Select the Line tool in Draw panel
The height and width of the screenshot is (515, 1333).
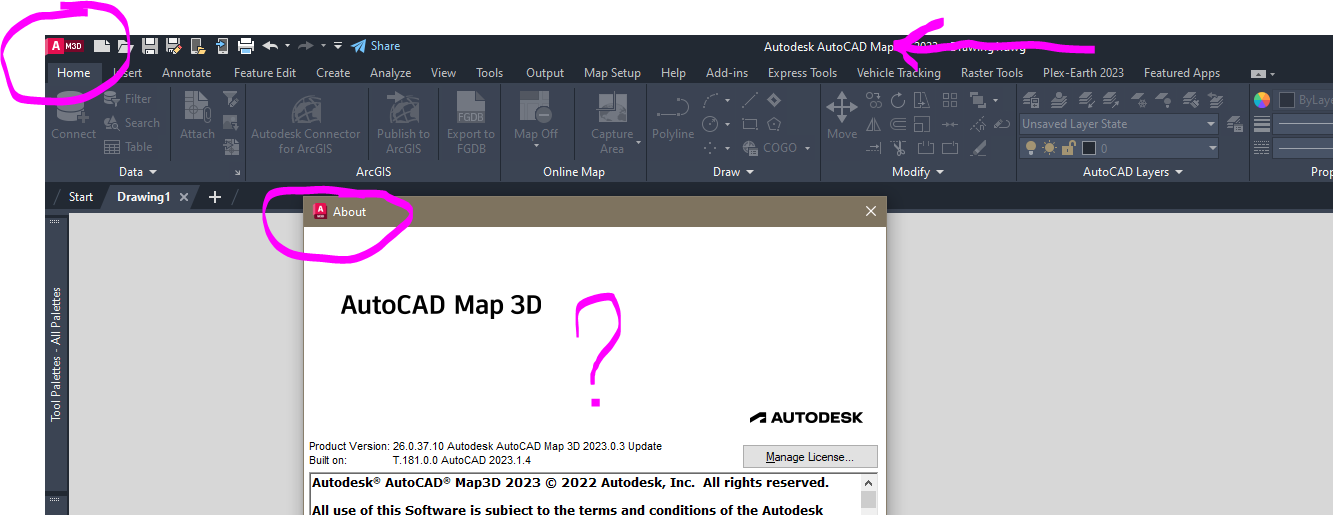[x=749, y=100]
